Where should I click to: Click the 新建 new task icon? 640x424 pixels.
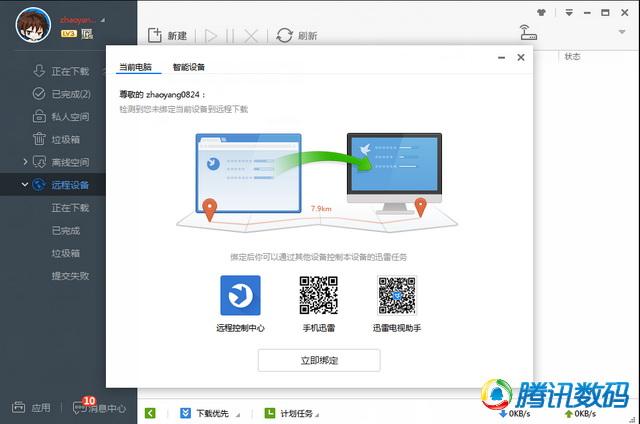point(154,36)
